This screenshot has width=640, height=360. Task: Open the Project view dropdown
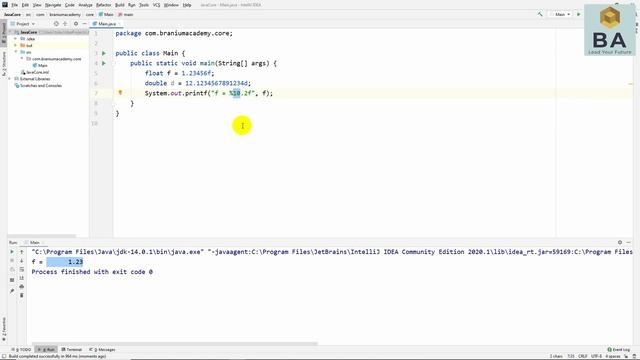click(x=23, y=24)
